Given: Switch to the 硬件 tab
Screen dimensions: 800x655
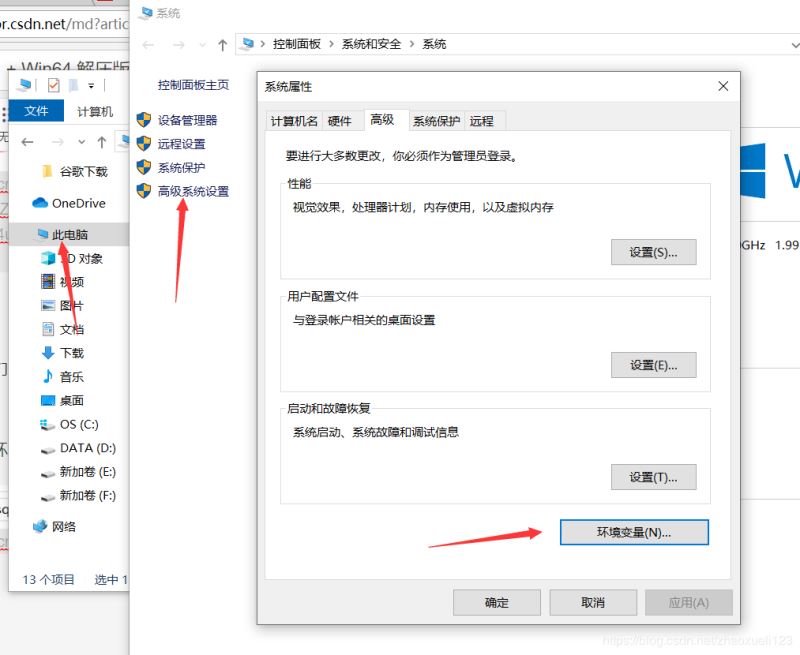Looking at the screenshot, I should click(340, 120).
